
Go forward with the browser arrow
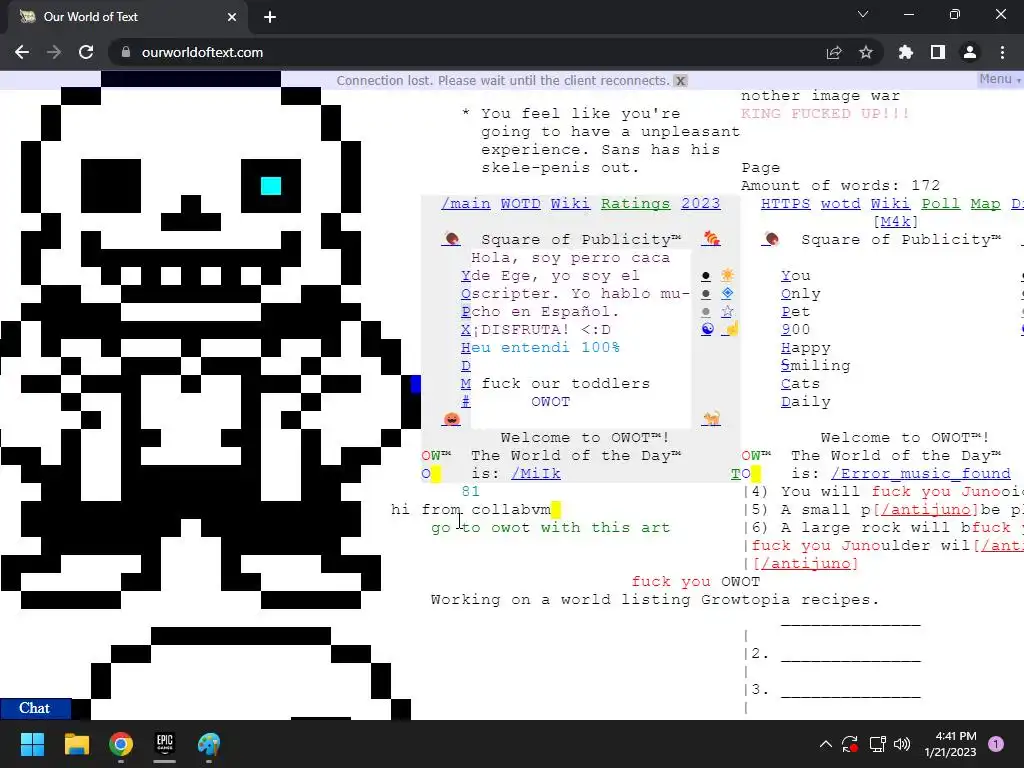[x=54, y=52]
